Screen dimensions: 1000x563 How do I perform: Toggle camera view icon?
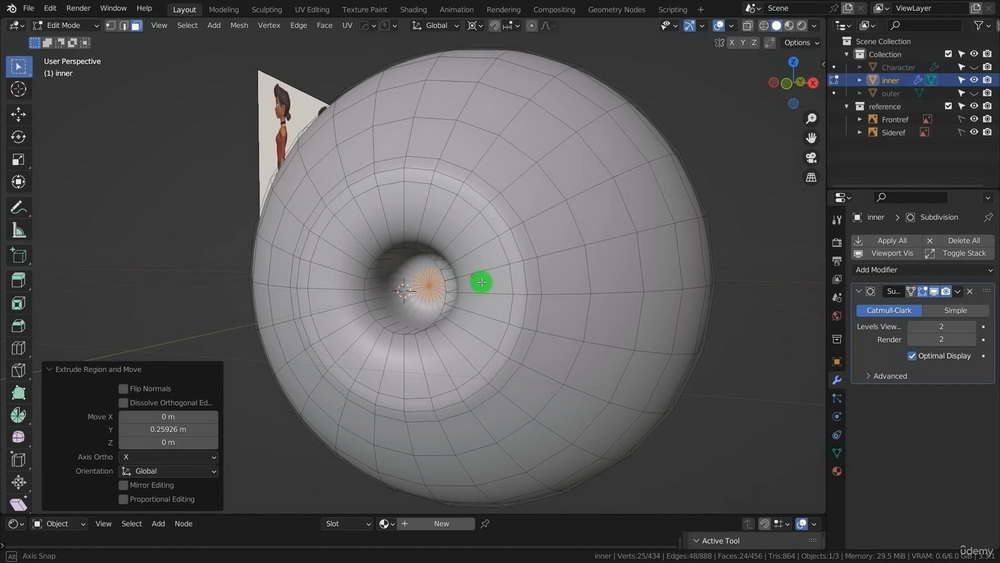811,157
